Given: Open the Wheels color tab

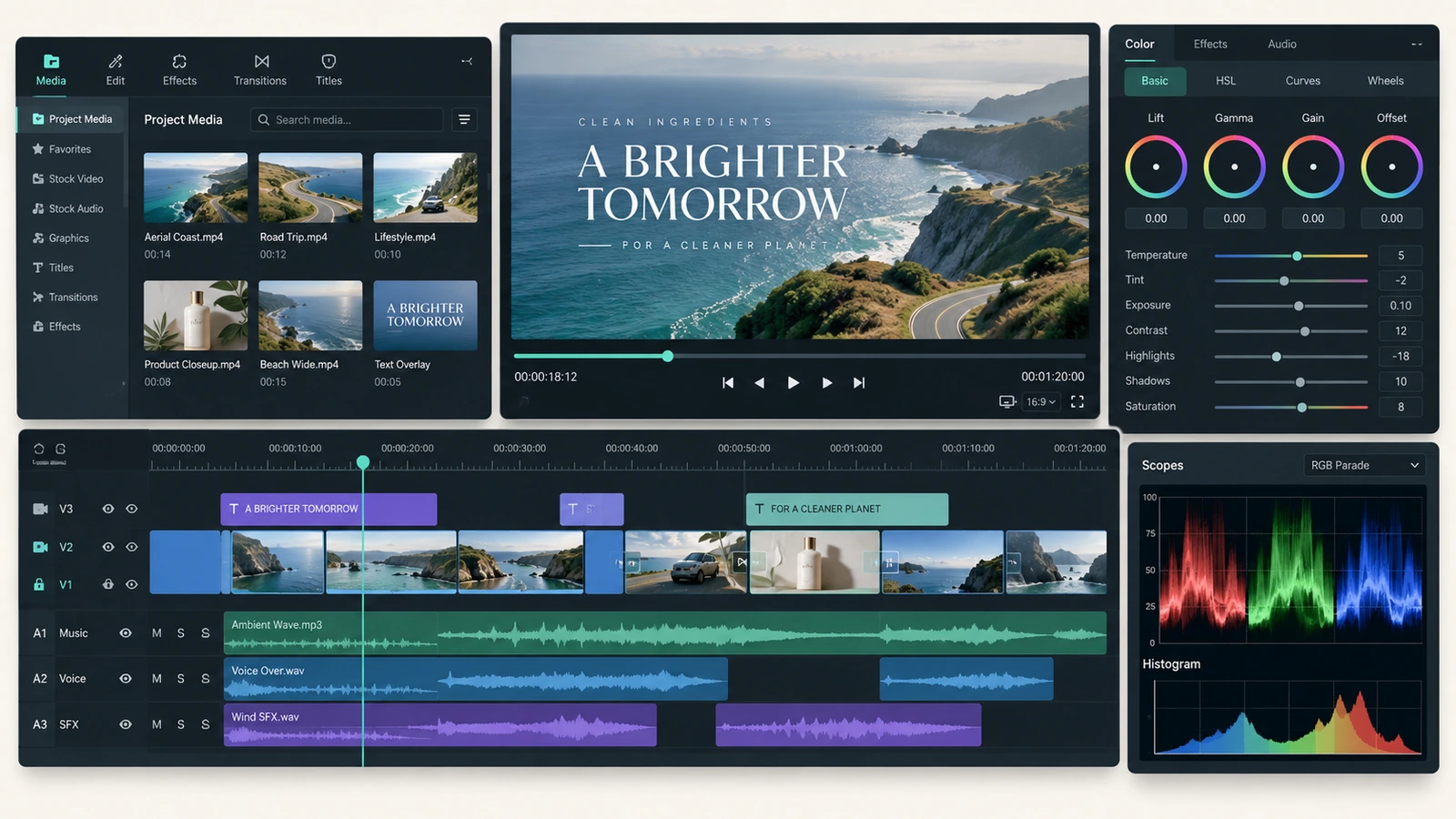Looking at the screenshot, I should tap(1385, 81).
